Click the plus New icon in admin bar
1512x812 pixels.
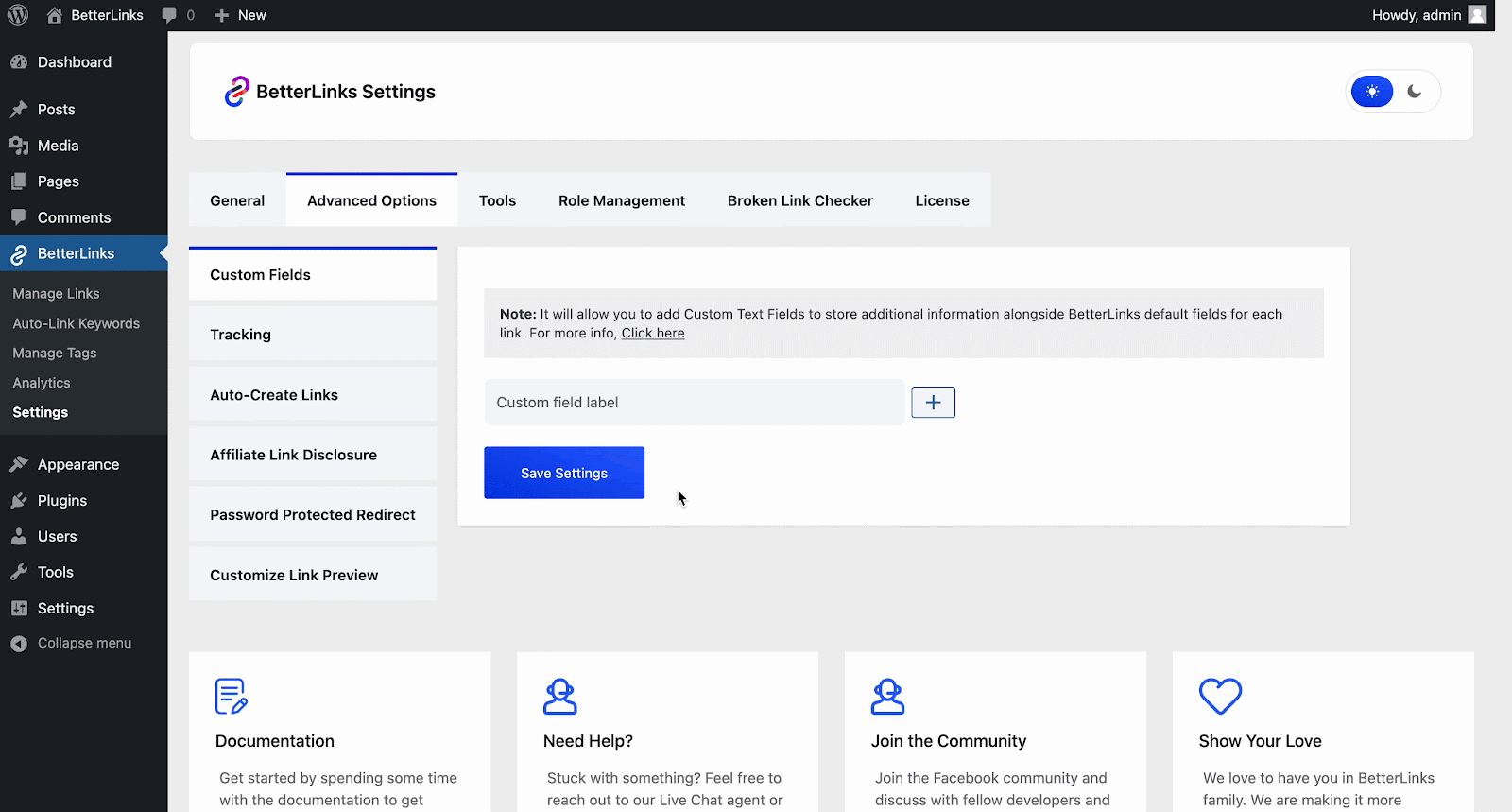(222, 15)
